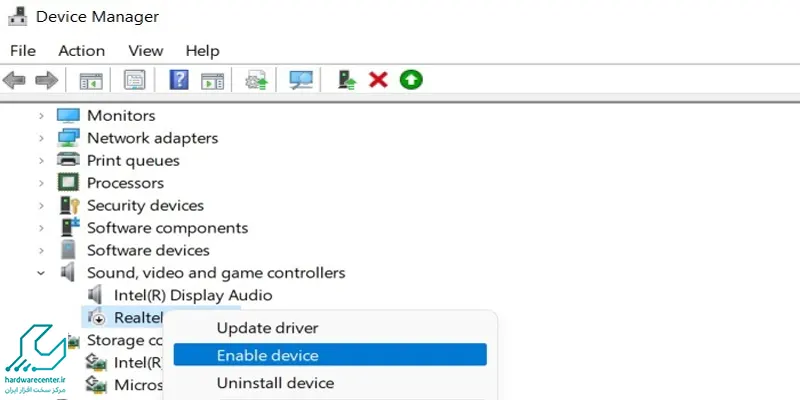Click the Processors chip icon
The width and height of the screenshot is (800, 400).
click(x=68, y=183)
